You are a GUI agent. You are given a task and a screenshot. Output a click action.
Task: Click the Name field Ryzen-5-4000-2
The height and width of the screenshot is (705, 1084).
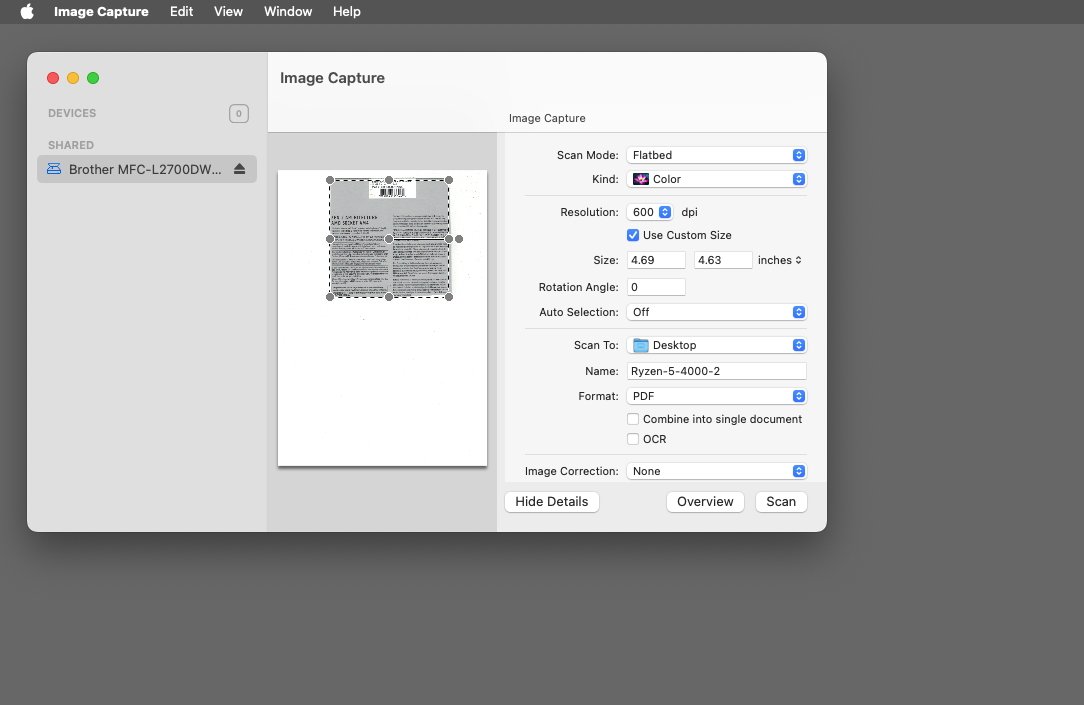pyautogui.click(x=716, y=371)
